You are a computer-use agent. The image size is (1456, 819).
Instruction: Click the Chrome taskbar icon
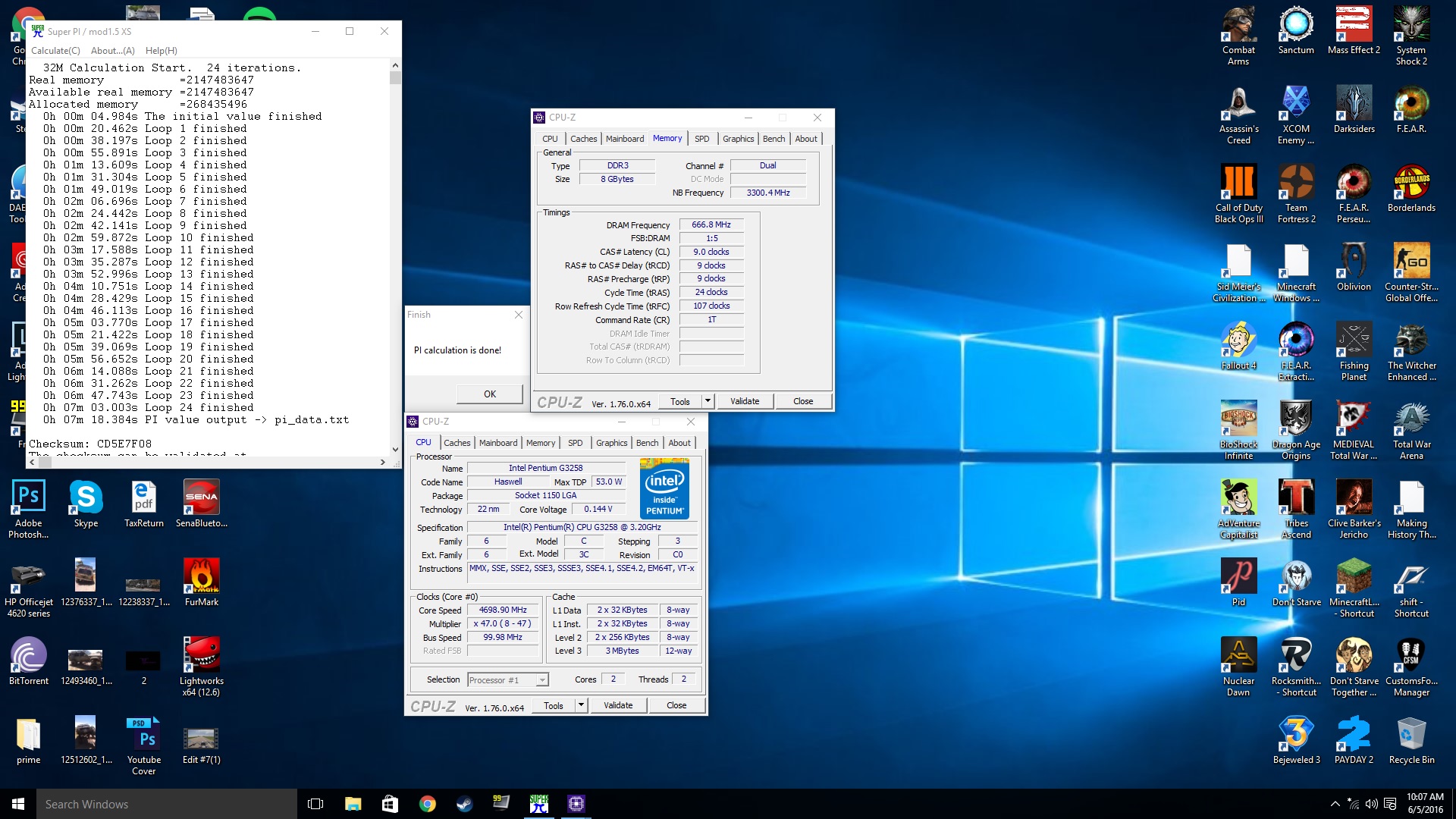pyautogui.click(x=427, y=804)
